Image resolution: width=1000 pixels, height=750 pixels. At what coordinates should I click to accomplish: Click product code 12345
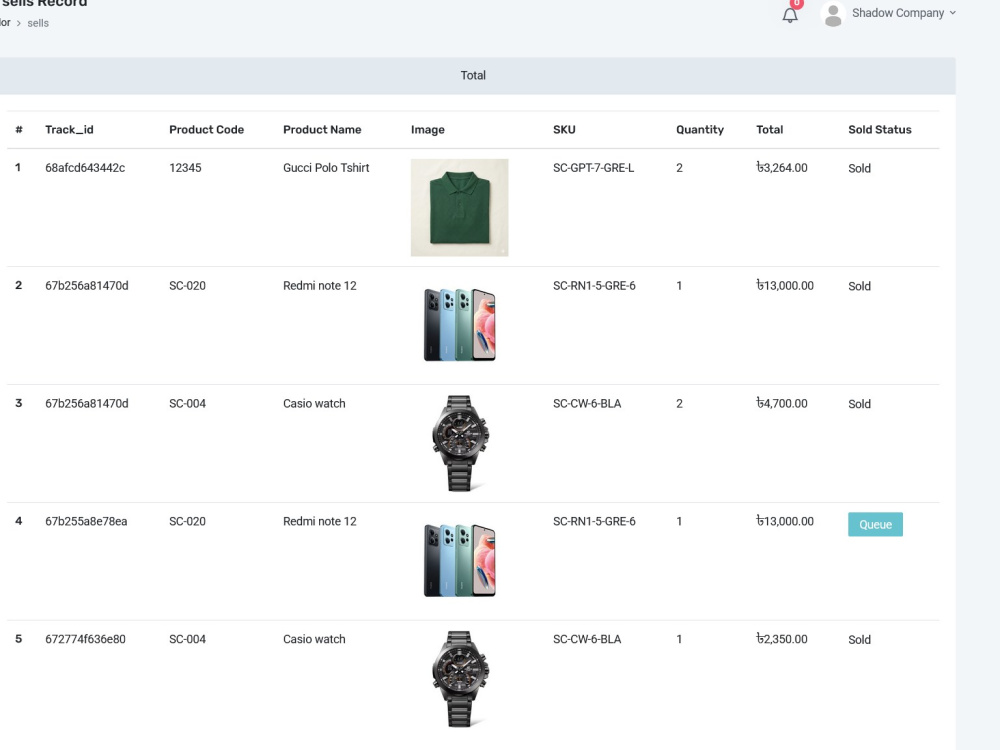[x=185, y=168]
